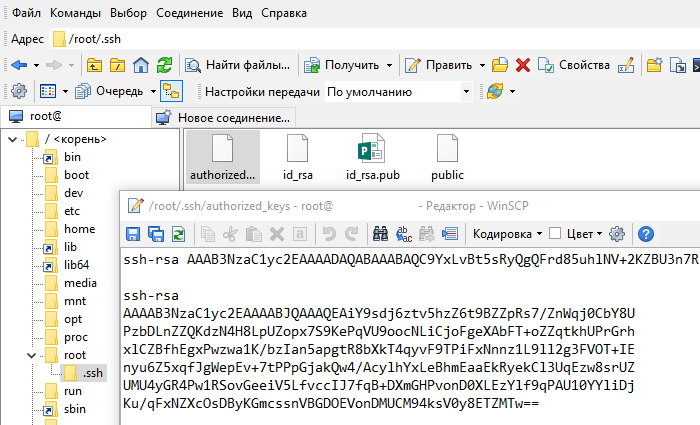Open selected file with folder icon
The image size is (700, 425).
500,65
